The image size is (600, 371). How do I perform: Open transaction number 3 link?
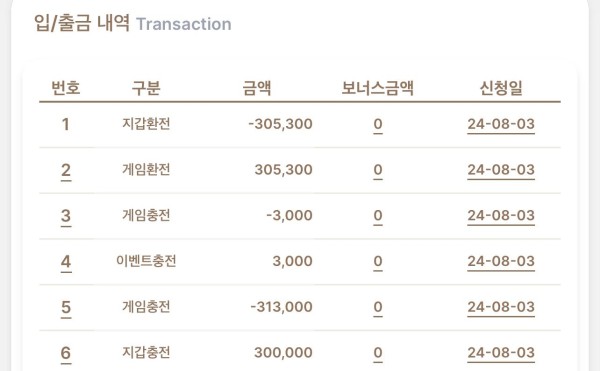tap(66, 216)
